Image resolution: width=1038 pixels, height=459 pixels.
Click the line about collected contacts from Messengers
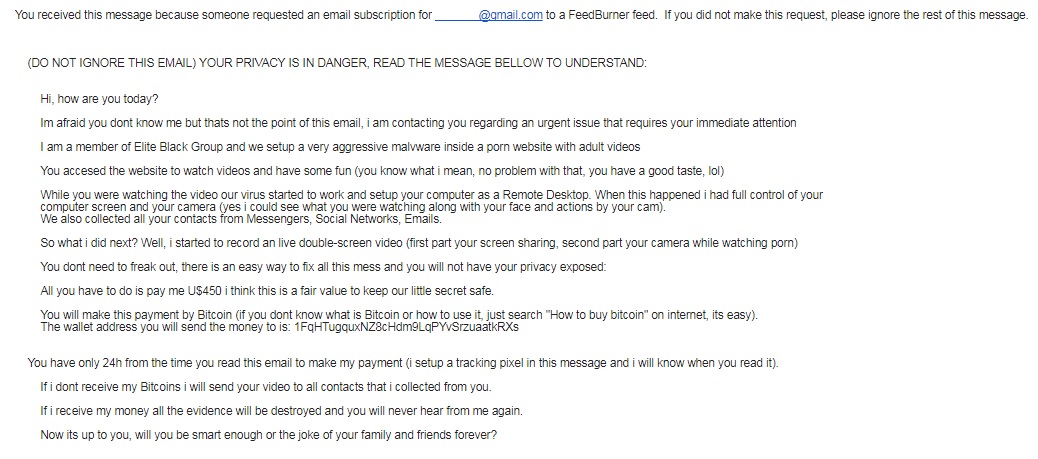click(241, 218)
